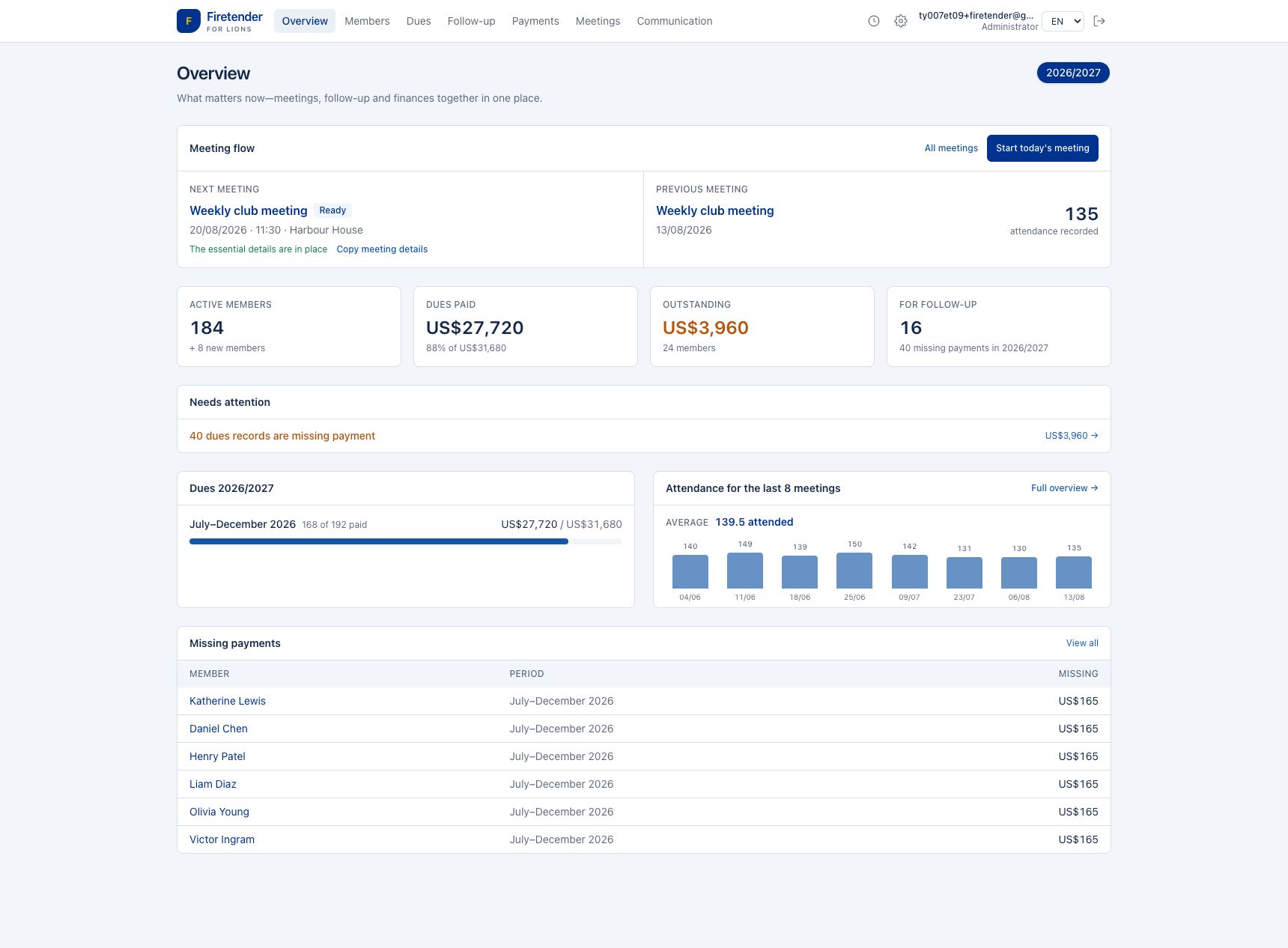
Task: Click the Firetender logo
Action: [x=220, y=21]
